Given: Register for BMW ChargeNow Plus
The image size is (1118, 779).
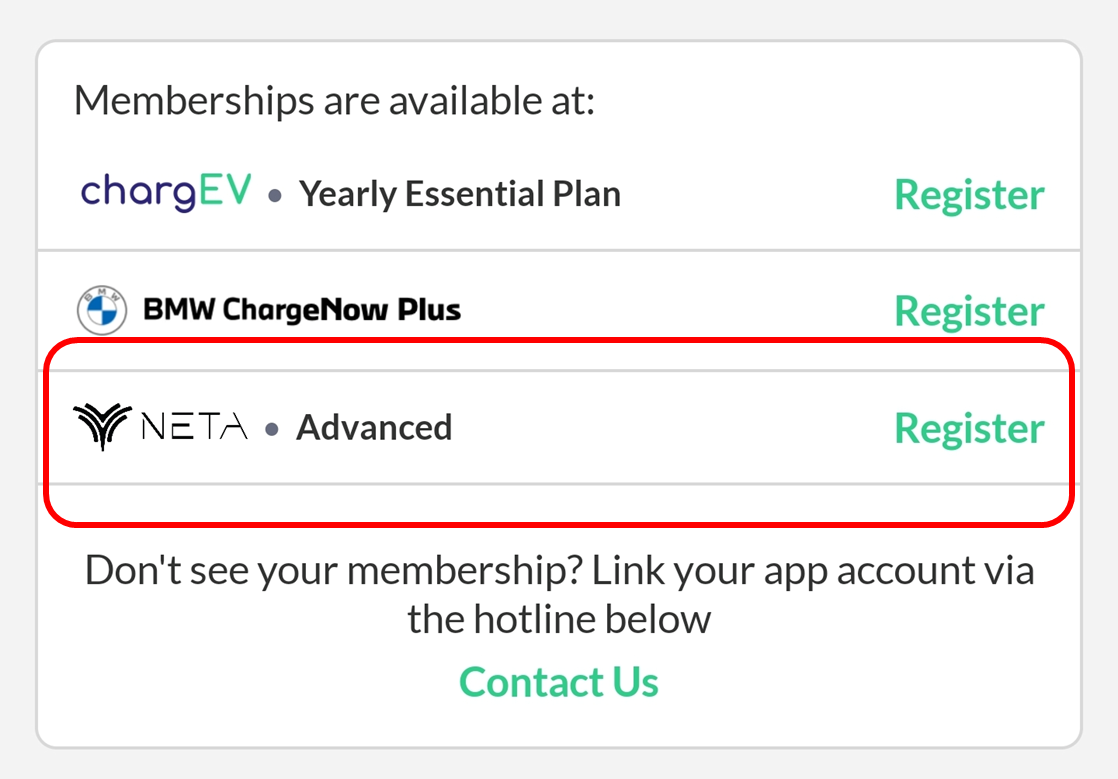Looking at the screenshot, I should pos(969,311).
